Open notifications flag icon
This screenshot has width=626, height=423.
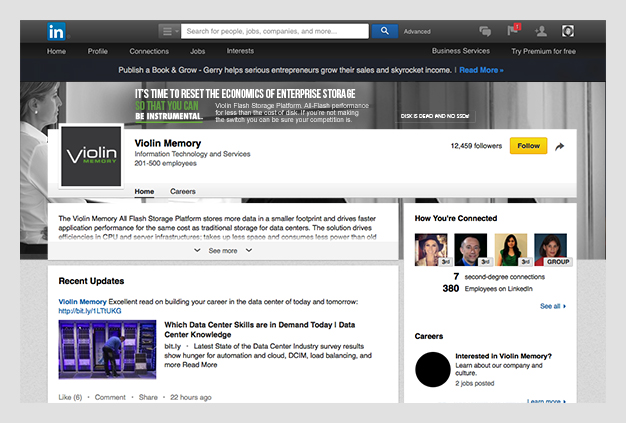(x=513, y=30)
